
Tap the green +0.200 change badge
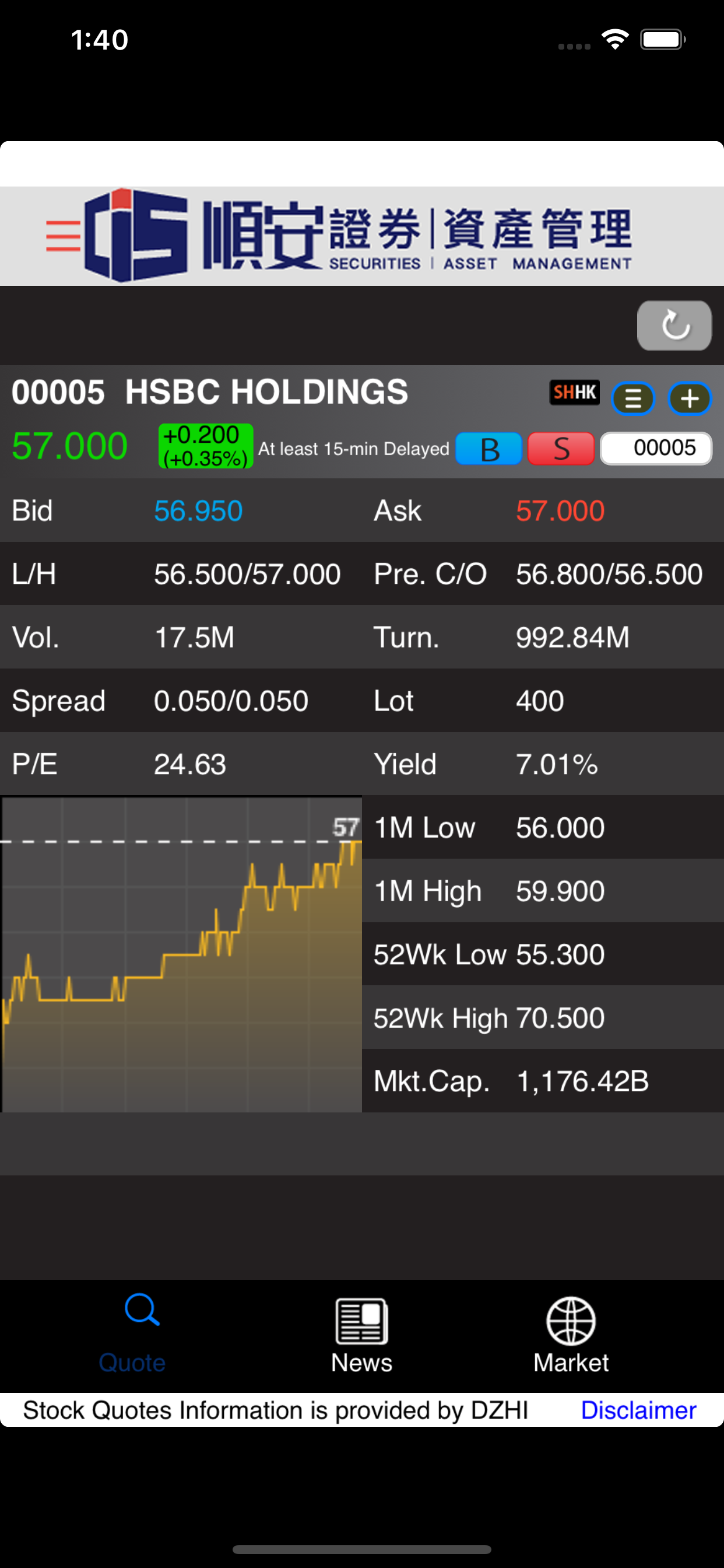click(x=206, y=446)
